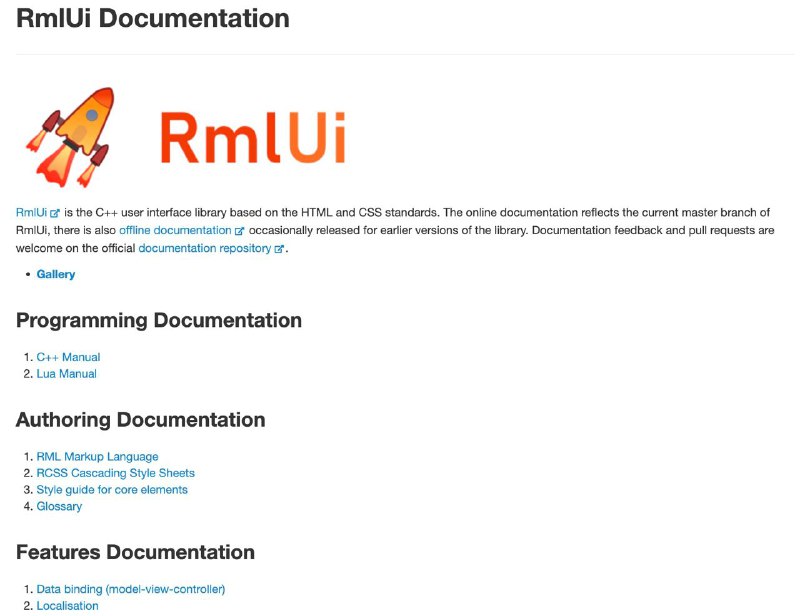Viewport: 800px width, 616px height.
Task: Open the documentation repository link
Action: (x=211, y=248)
